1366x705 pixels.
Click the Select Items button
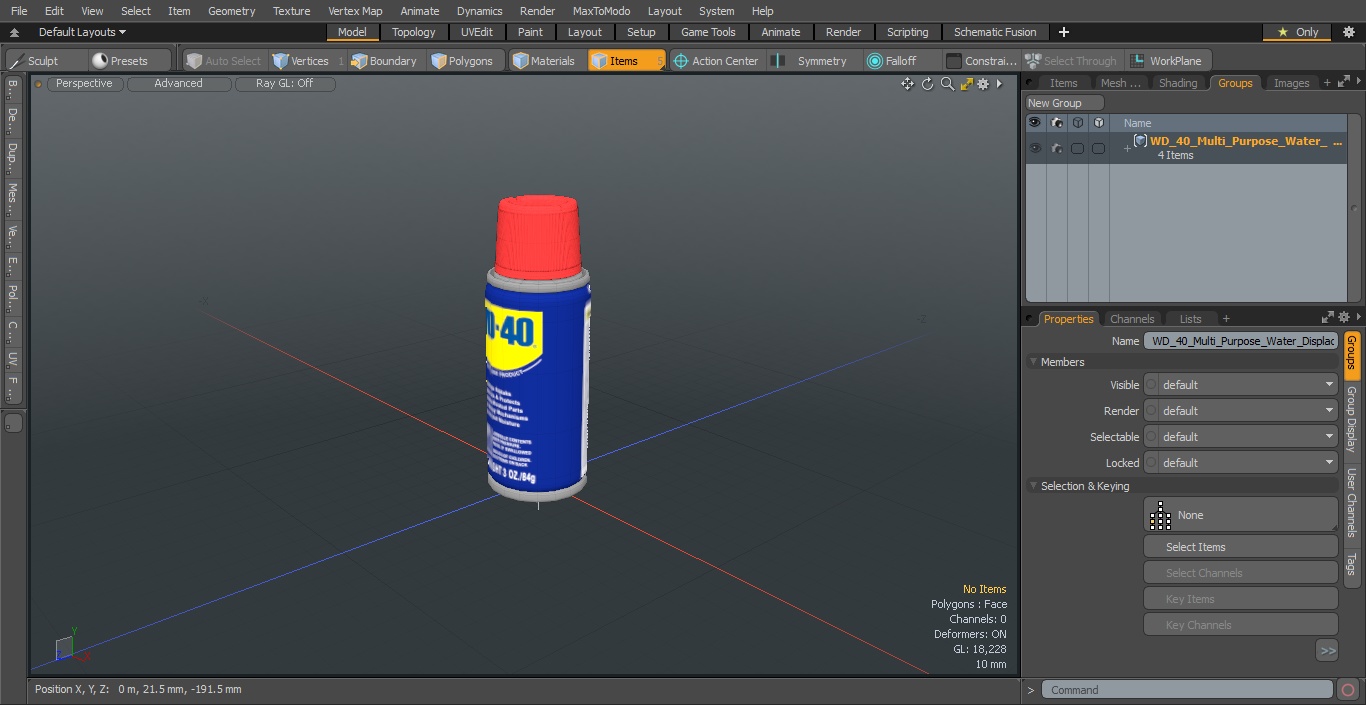(1240, 547)
